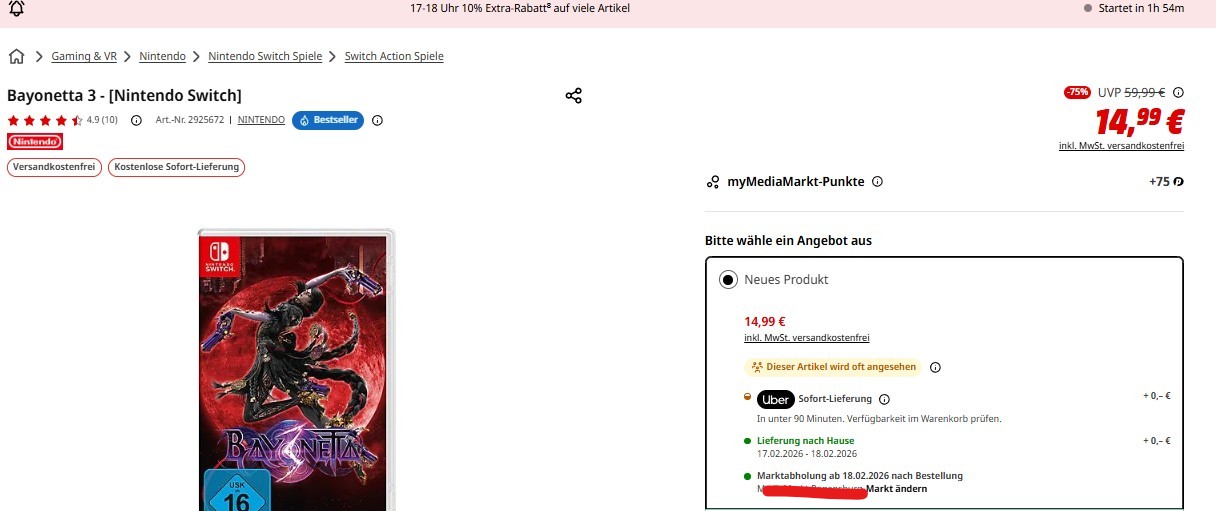This screenshot has height=511, width=1216.
Task: Click the notification bell icon
Action: click(16, 8)
